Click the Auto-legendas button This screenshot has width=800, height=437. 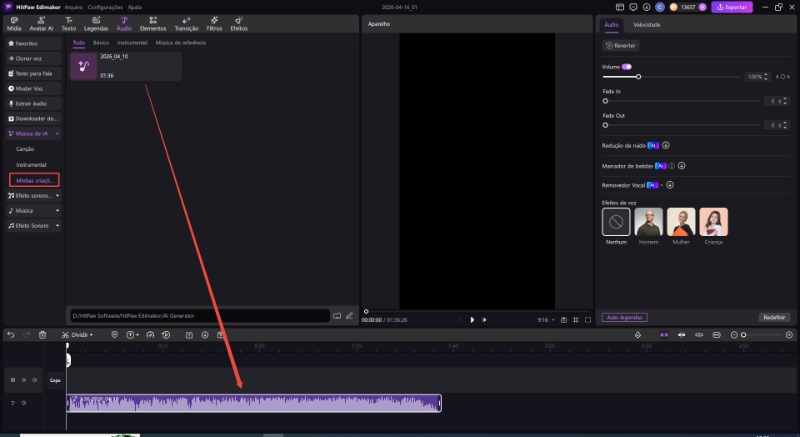pyautogui.click(x=624, y=317)
